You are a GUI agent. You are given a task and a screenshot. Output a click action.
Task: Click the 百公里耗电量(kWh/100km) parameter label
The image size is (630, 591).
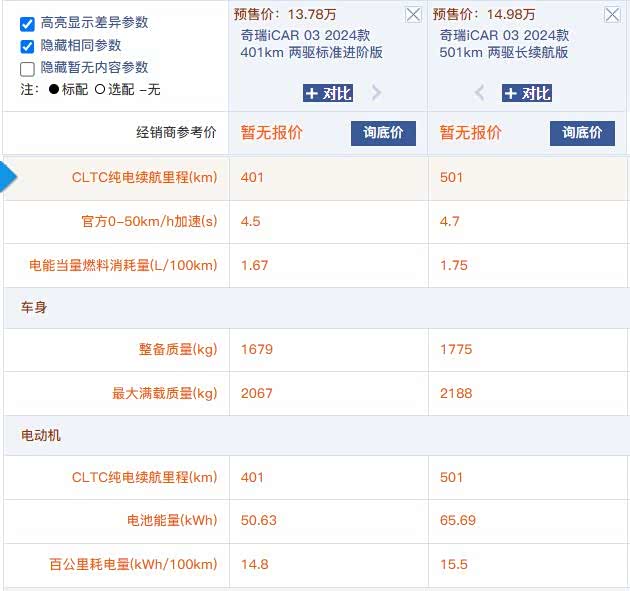[x=133, y=565]
